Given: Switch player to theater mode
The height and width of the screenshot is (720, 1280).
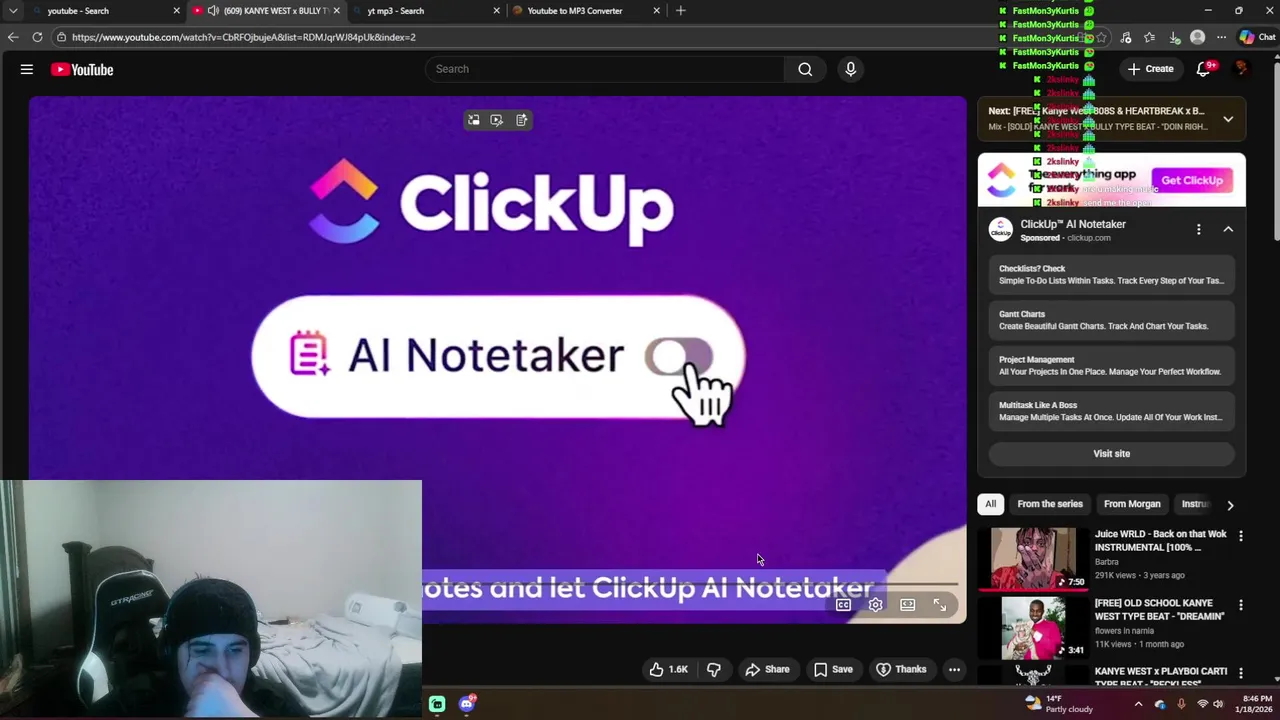Looking at the screenshot, I should point(907,605).
